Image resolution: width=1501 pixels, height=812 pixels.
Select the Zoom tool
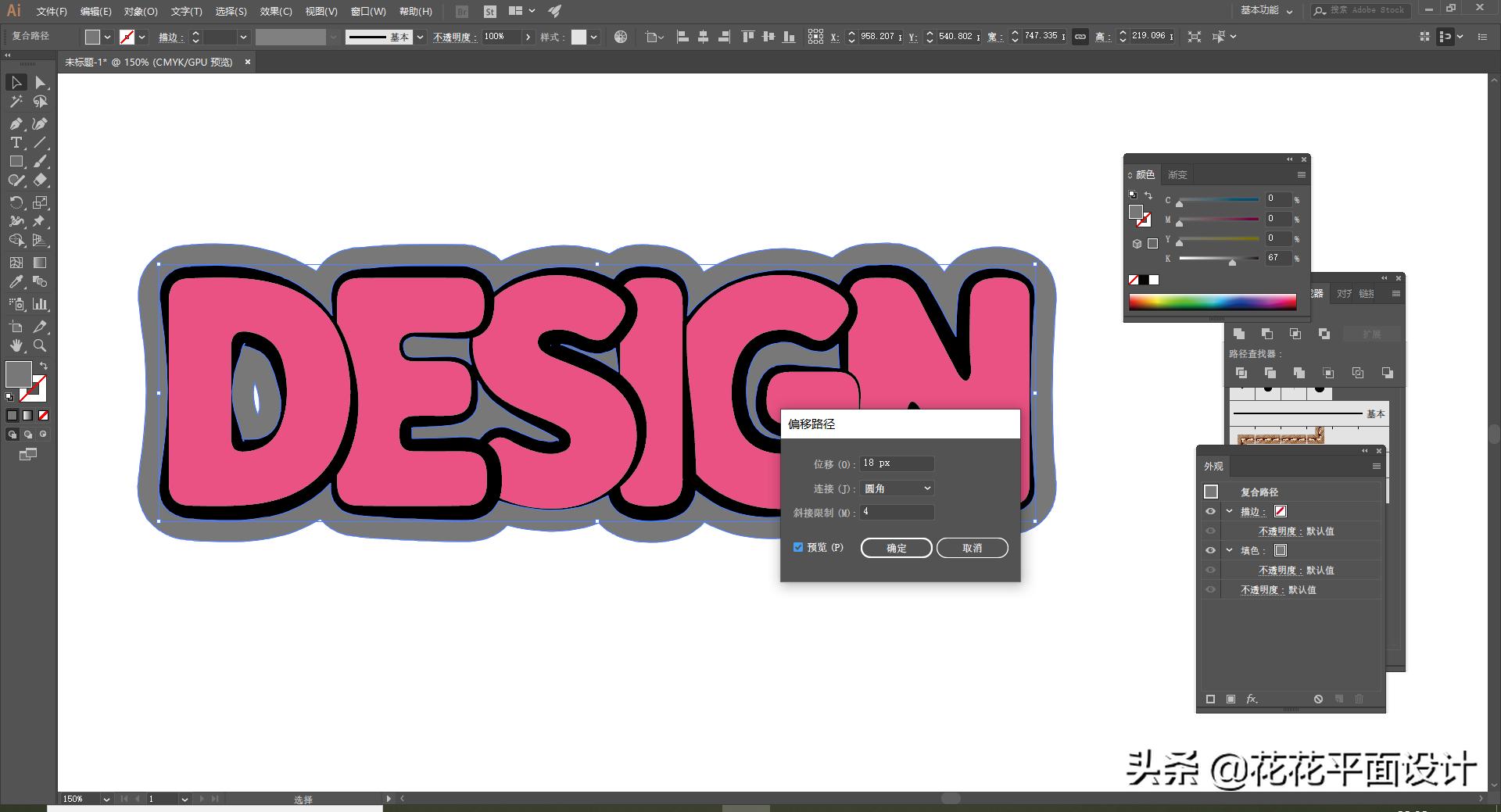click(x=40, y=345)
